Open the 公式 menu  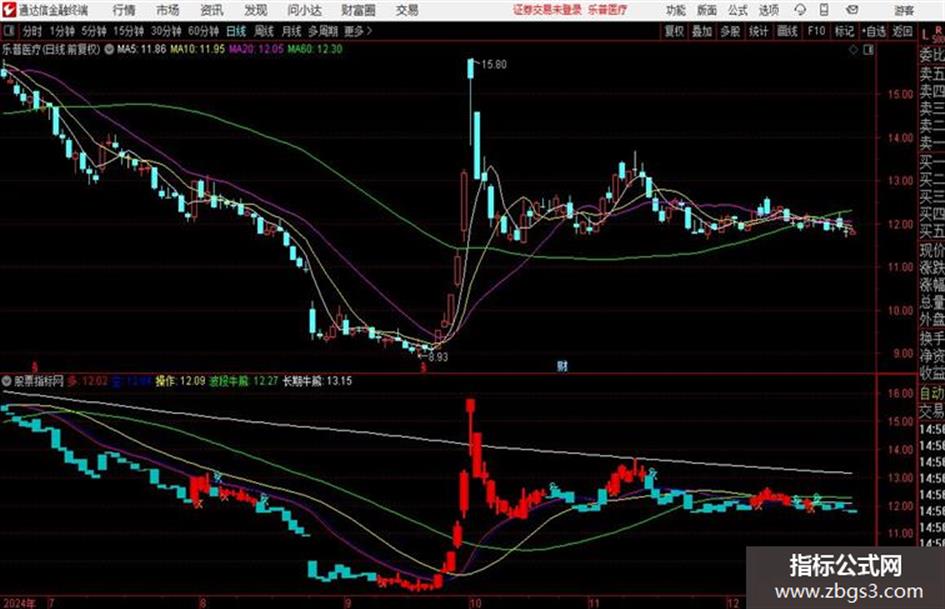[x=737, y=10]
